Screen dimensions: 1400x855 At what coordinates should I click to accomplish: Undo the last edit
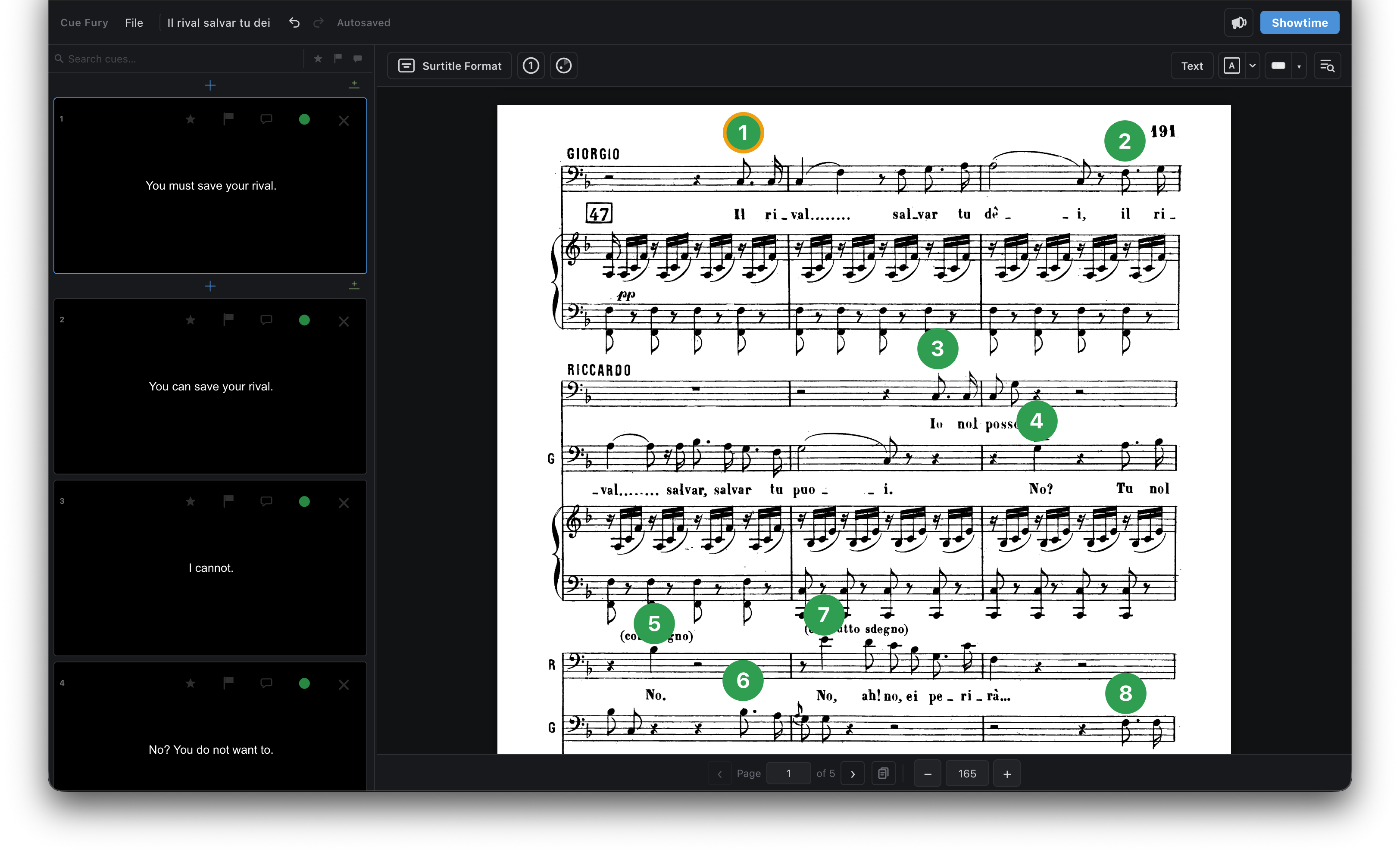pyautogui.click(x=294, y=23)
